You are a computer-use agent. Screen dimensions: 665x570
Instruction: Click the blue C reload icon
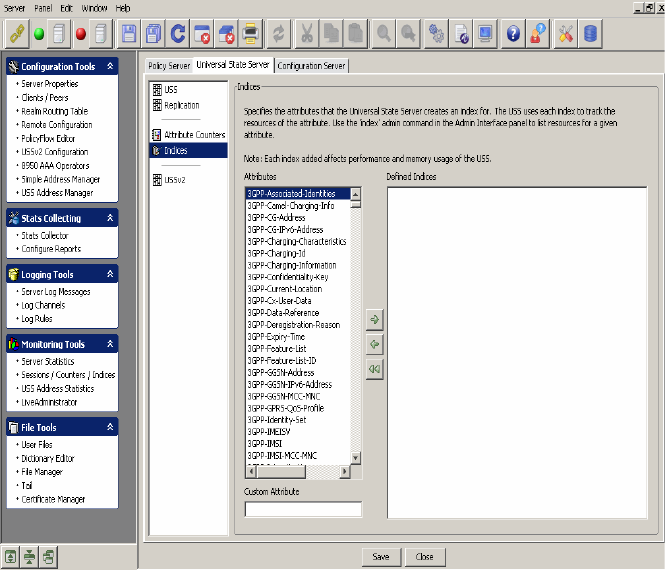point(178,33)
